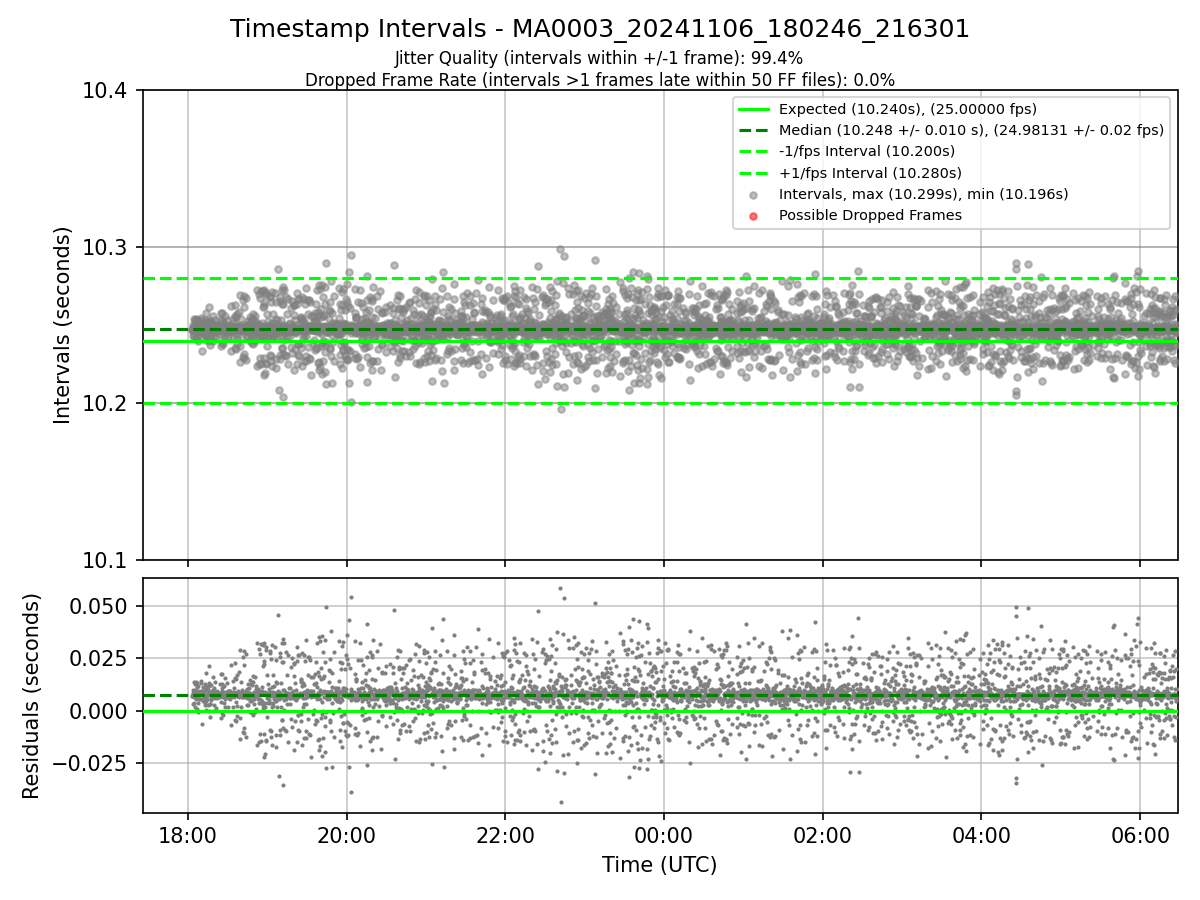Image resolution: width=1200 pixels, height=900 pixels.
Task: Click the solid green line sample for 'Expected' in legend
Action: [x=754, y=110]
